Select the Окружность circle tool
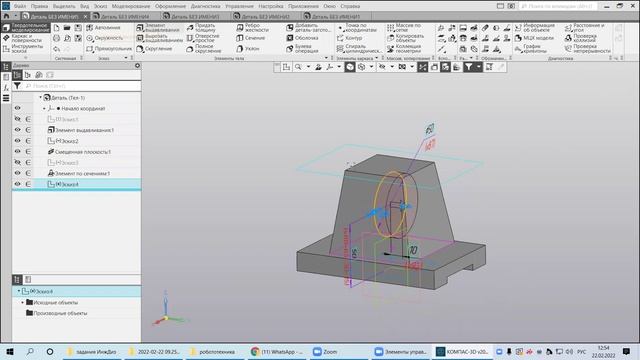 point(104,38)
